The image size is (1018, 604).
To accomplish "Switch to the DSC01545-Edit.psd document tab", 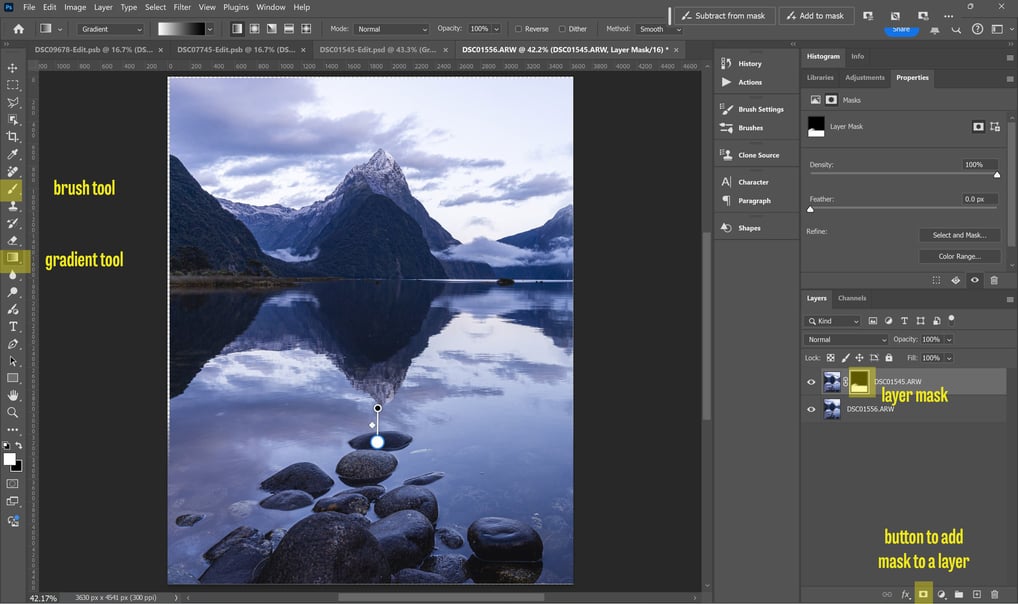I will pyautogui.click(x=378, y=49).
